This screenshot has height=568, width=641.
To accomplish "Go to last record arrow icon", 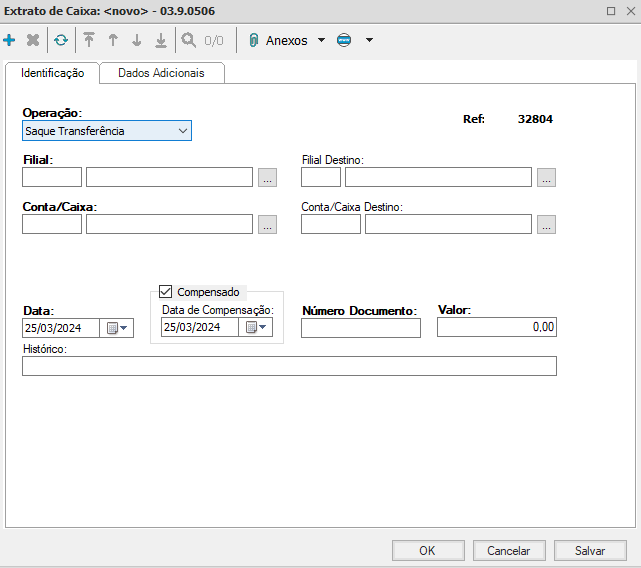I will pos(160,41).
